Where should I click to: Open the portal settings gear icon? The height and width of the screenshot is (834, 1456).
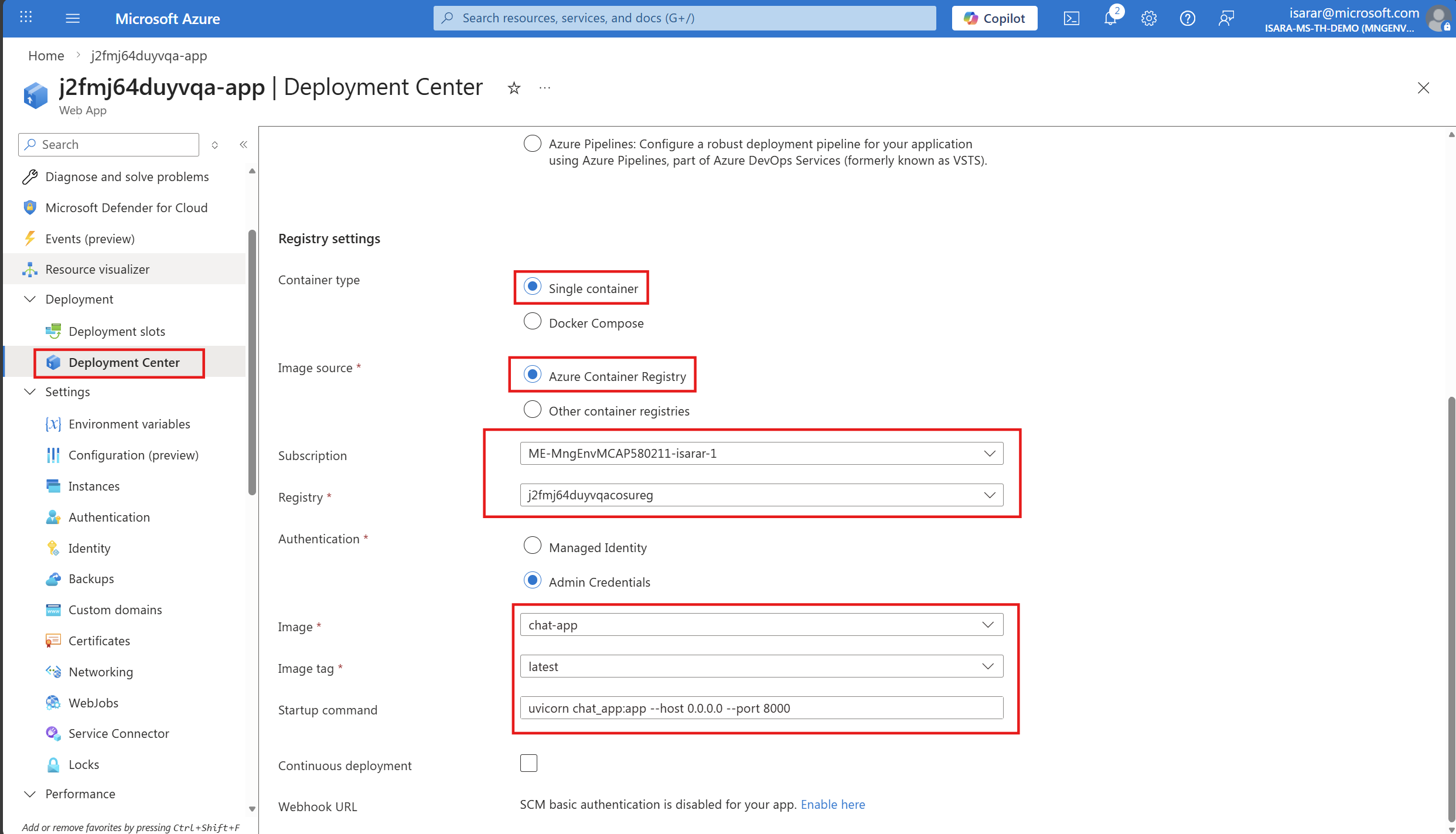[x=1149, y=18]
